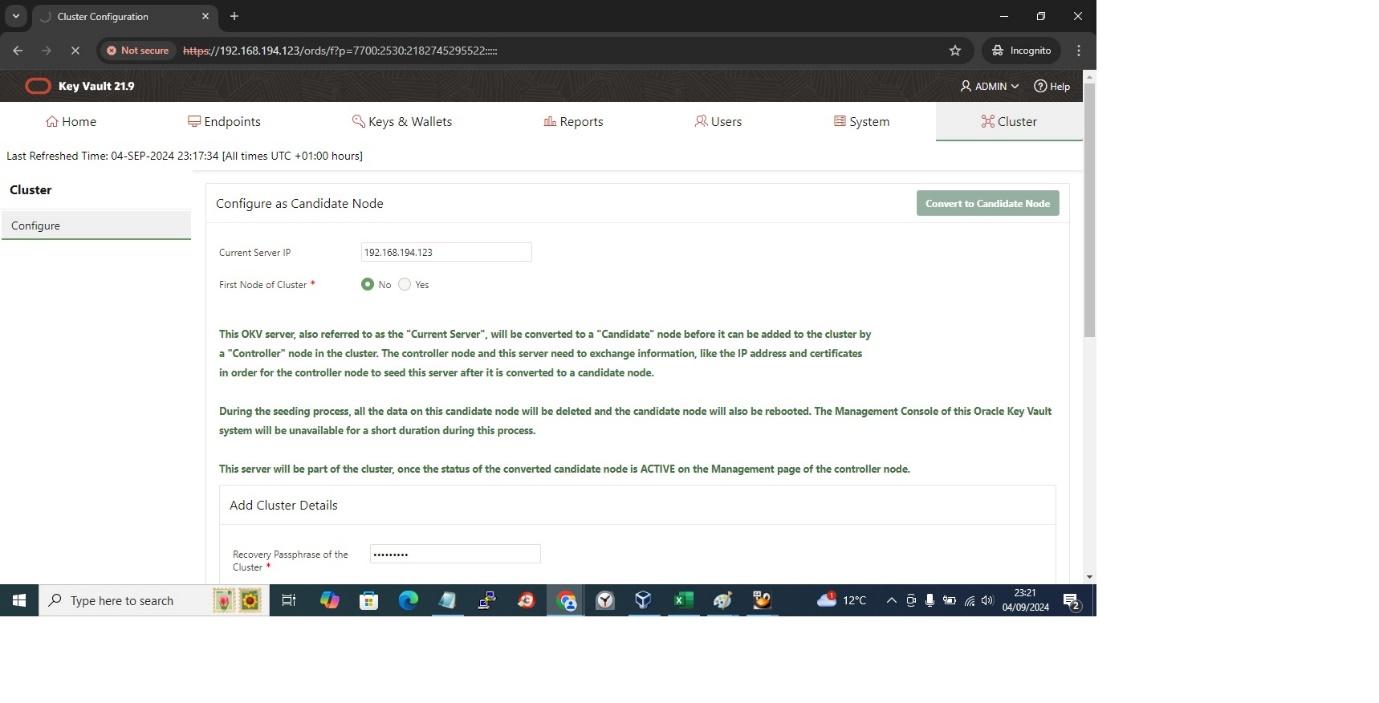This screenshot has width=1379, height=703.
Task: Go to the Keys & Wallets tab
Action: click(402, 121)
